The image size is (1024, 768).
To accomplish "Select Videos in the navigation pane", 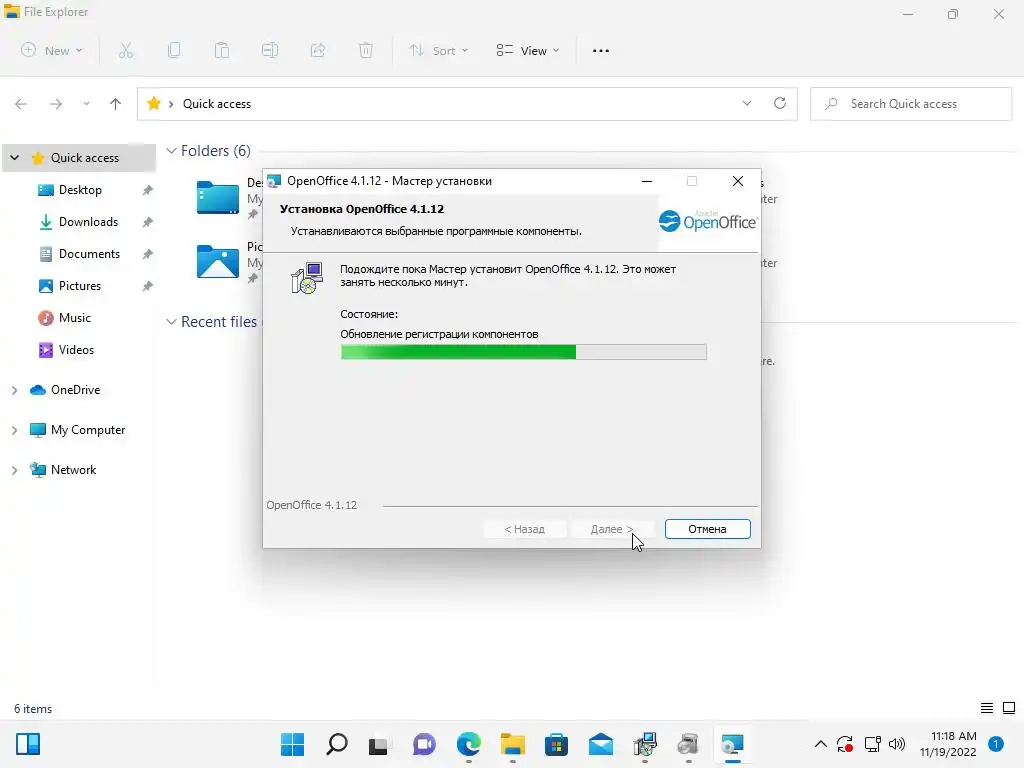I will 76,350.
